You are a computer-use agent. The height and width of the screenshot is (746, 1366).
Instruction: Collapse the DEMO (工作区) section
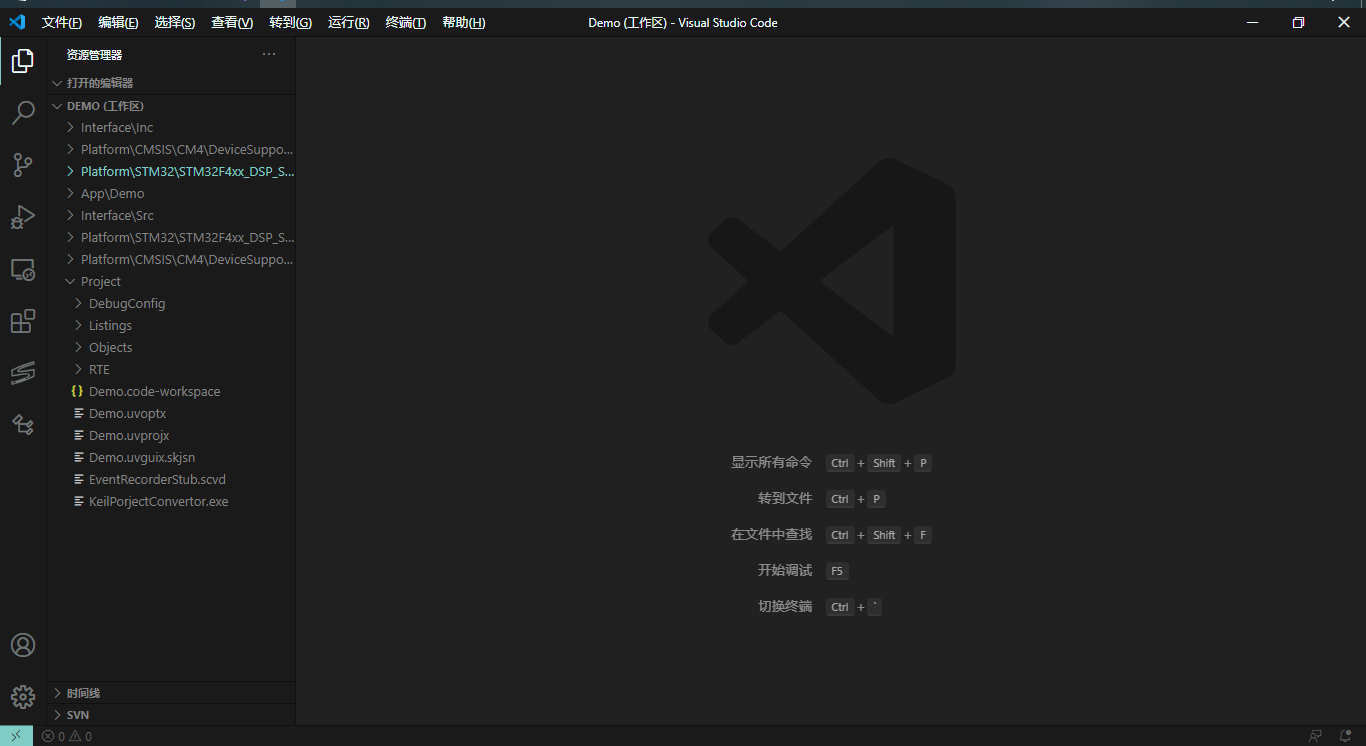[x=171, y=106]
